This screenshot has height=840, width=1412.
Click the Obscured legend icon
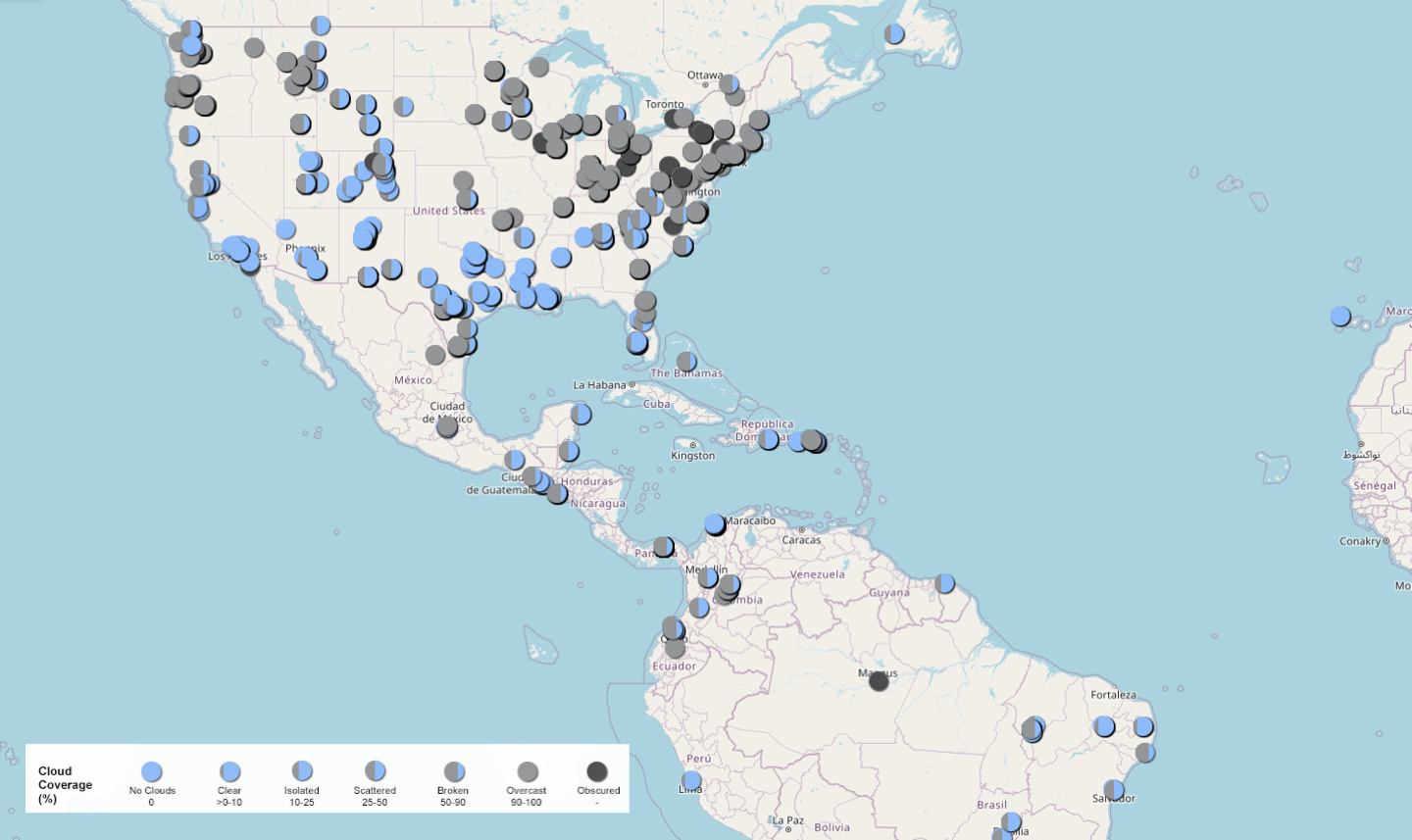(x=597, y=772)
